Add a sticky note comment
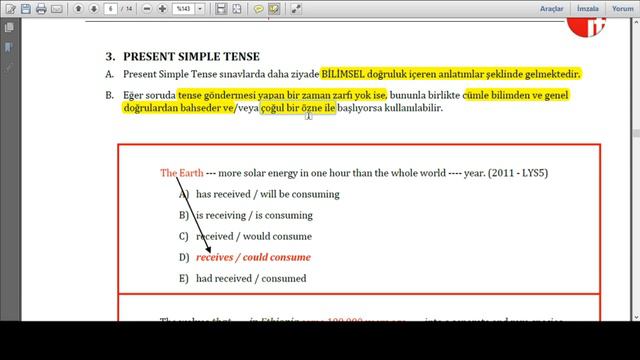The height and width of the screenshot is (360, 640). click(x=258, y=9)
